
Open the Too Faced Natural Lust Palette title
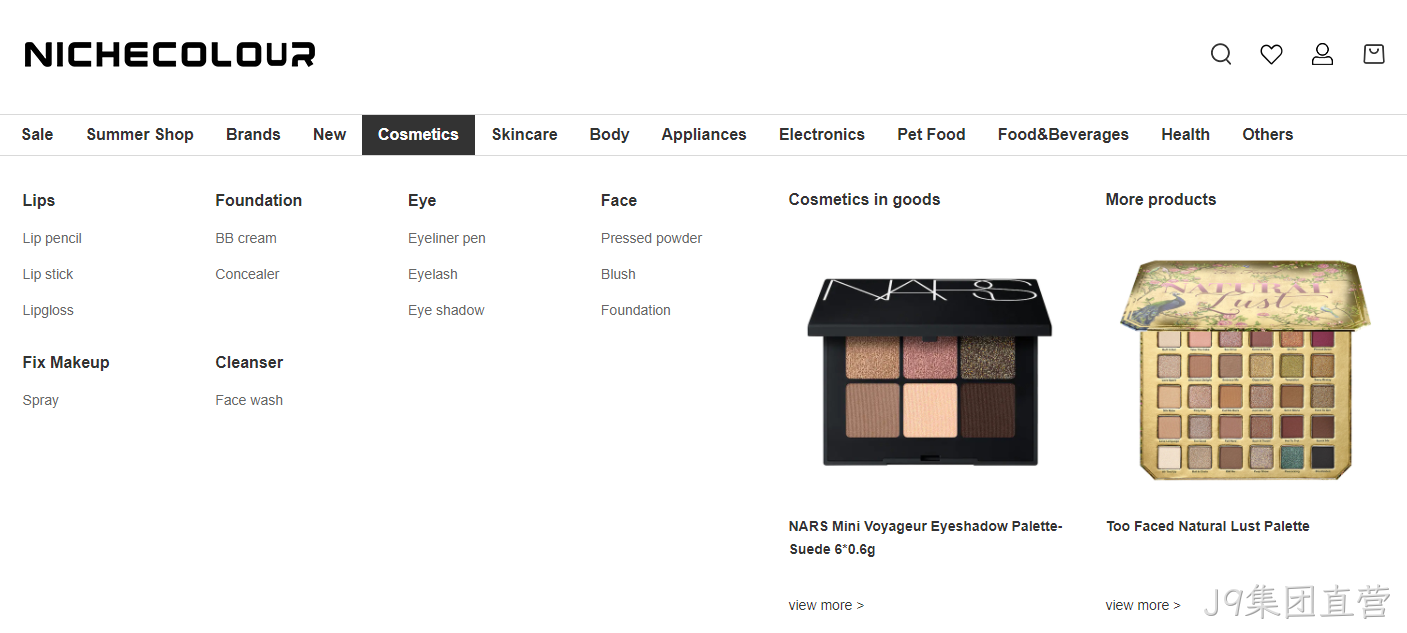(1208, 526)
